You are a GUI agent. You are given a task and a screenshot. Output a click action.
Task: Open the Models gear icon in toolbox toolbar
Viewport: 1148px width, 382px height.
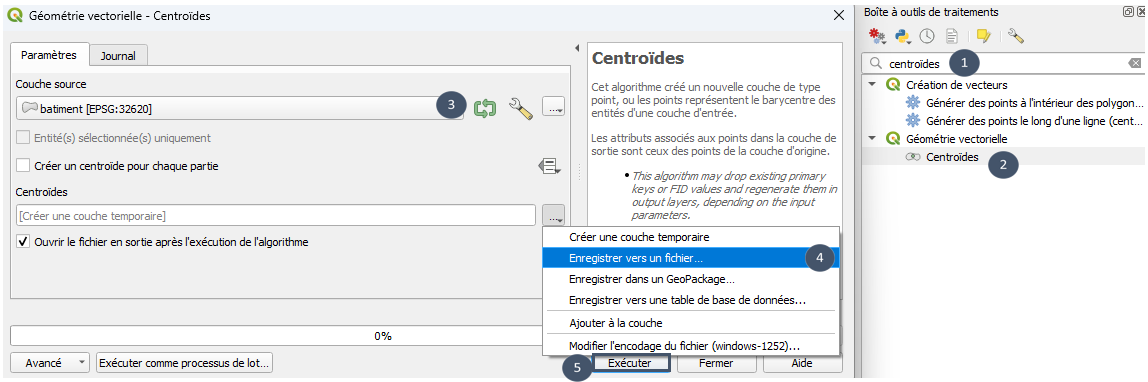pos(876,35)
